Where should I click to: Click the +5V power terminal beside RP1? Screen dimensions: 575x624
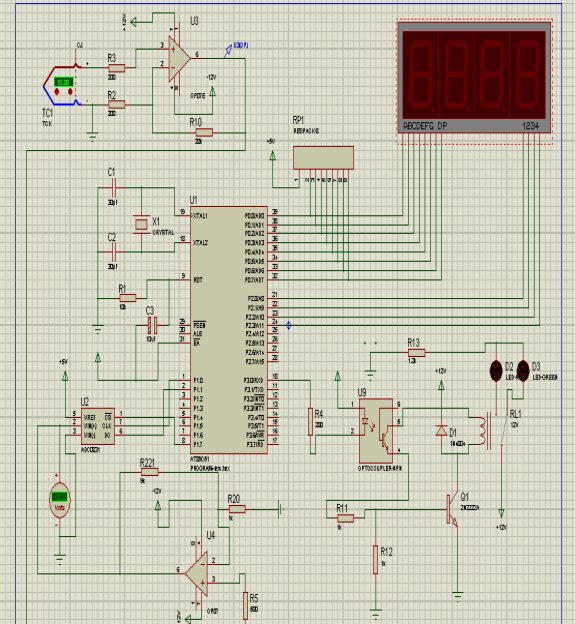273,156
